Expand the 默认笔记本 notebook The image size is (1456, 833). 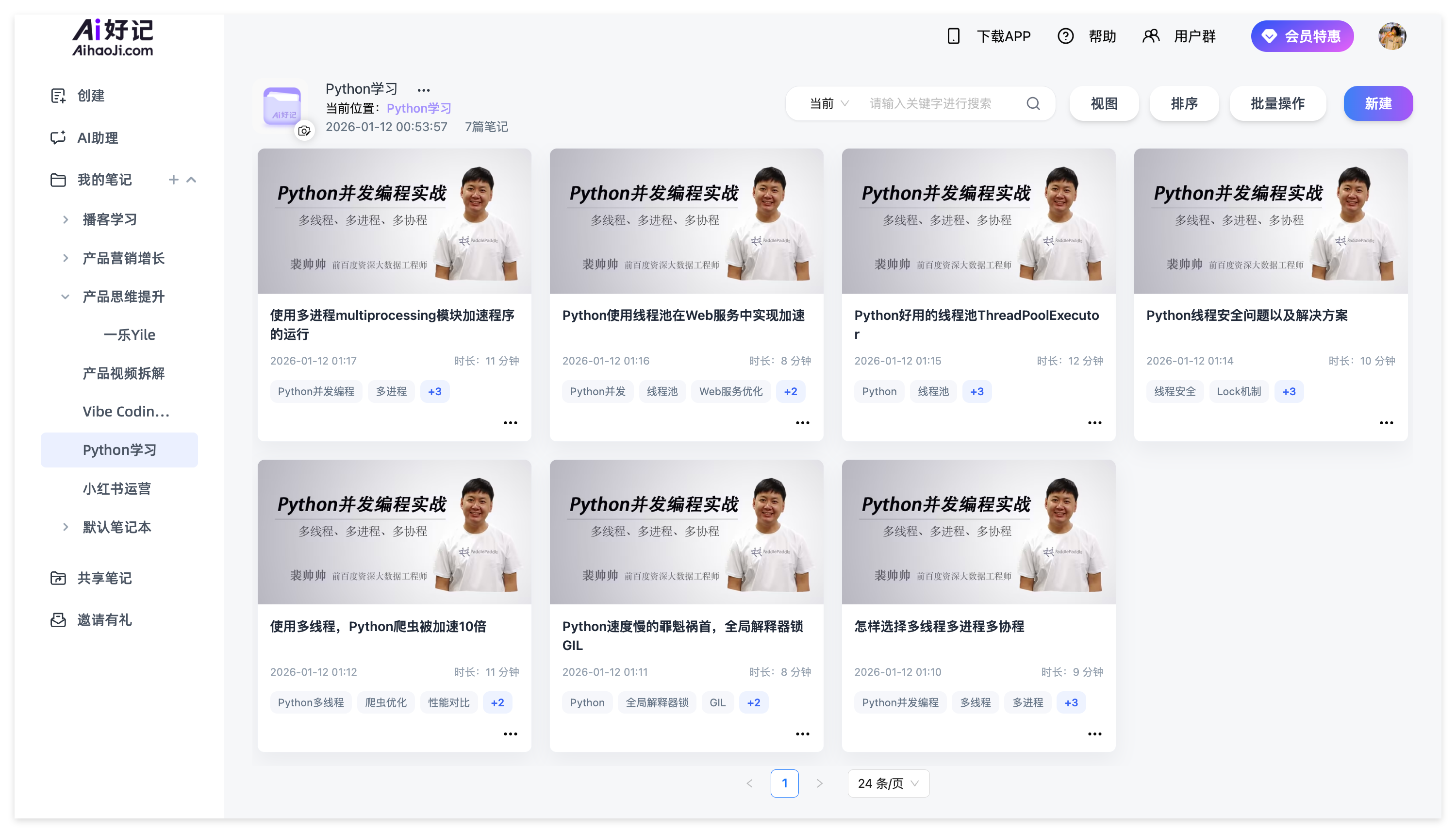click(65, 527)
